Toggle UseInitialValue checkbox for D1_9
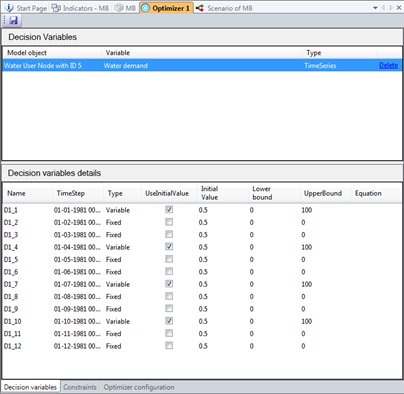The image size is (404, 394). coord(169,308)
